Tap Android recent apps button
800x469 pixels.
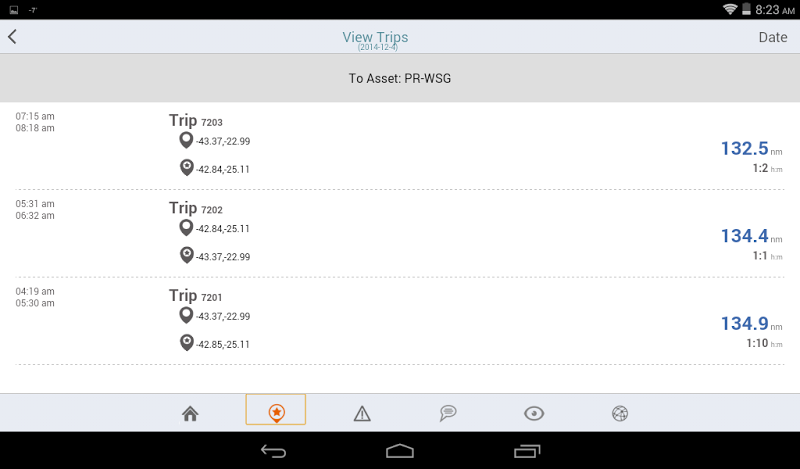527,451
